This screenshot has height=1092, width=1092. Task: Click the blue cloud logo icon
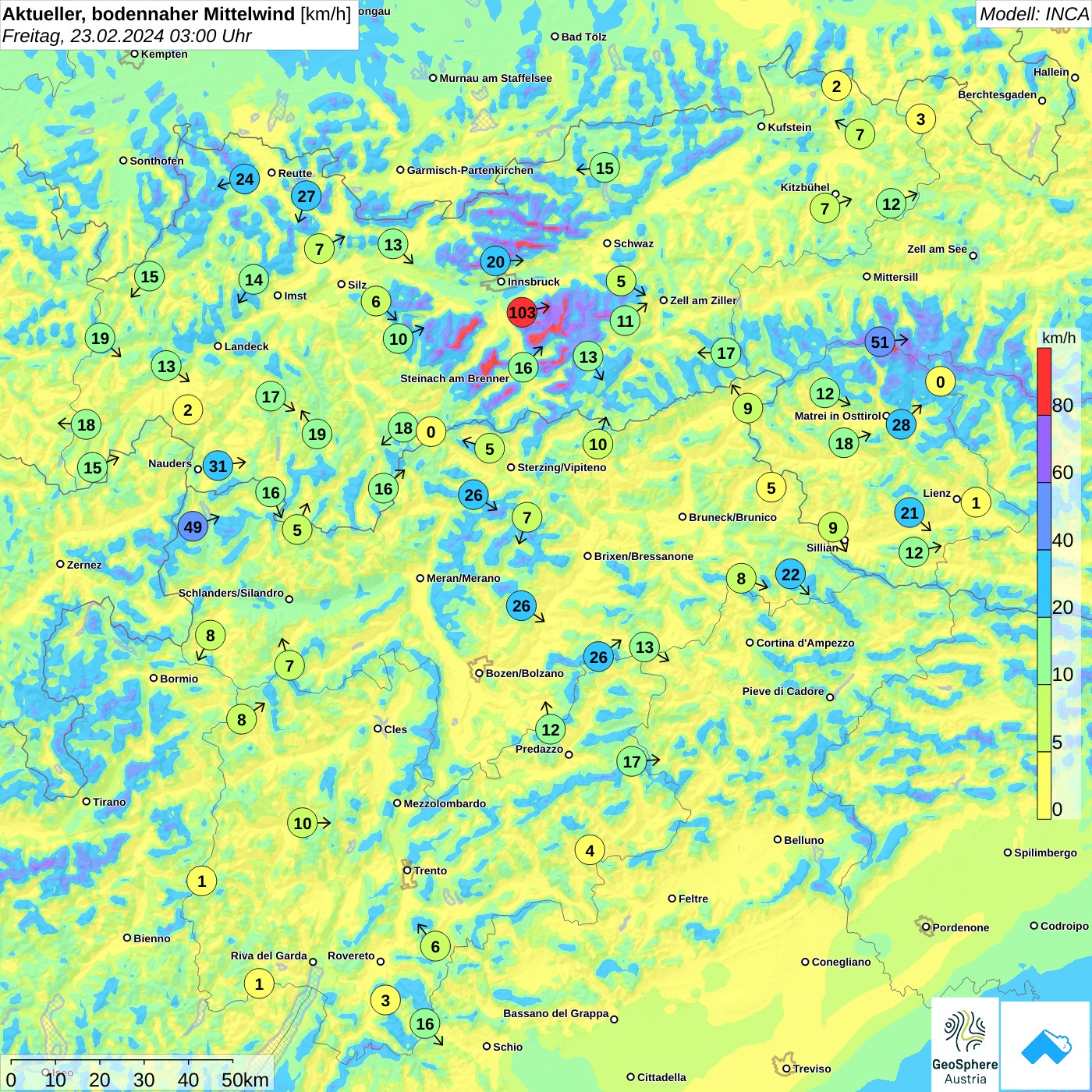(1046, 1046)
